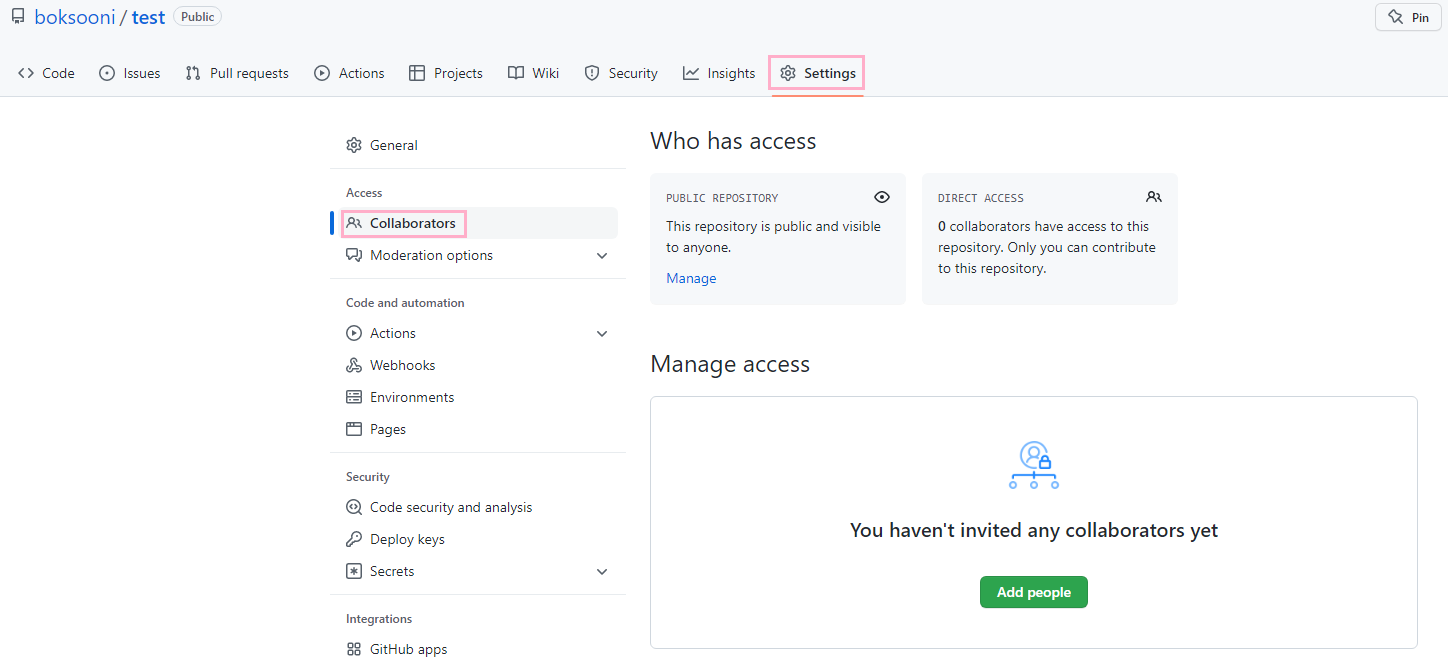Open the Code tab

tap(46, 73)
